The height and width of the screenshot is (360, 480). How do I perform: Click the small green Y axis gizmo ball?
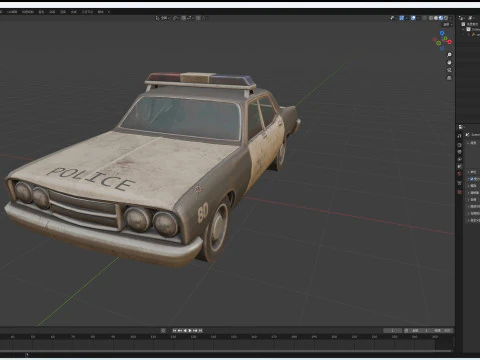pos(446,38)
